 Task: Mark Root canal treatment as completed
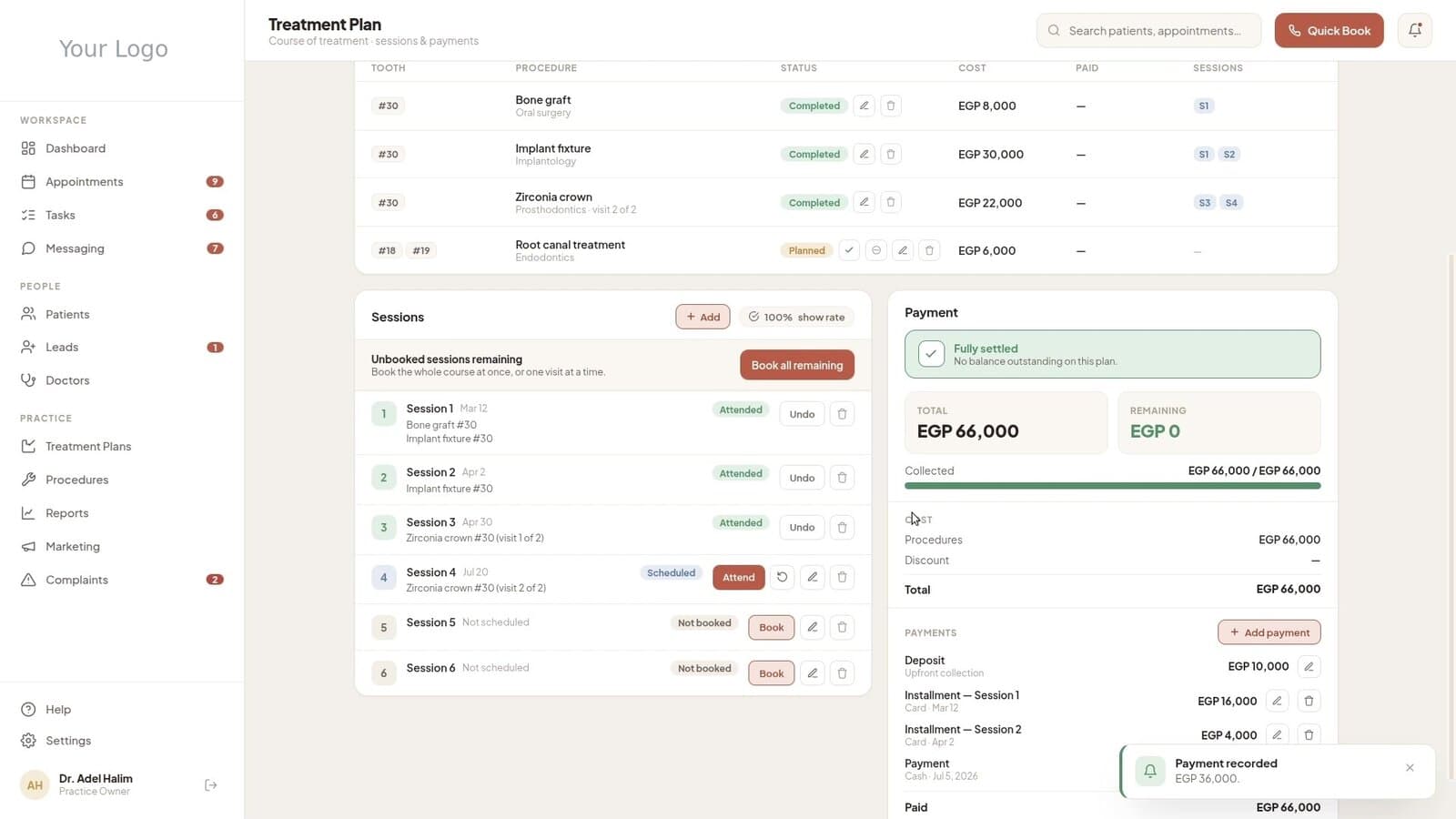[x=849, y=250]
